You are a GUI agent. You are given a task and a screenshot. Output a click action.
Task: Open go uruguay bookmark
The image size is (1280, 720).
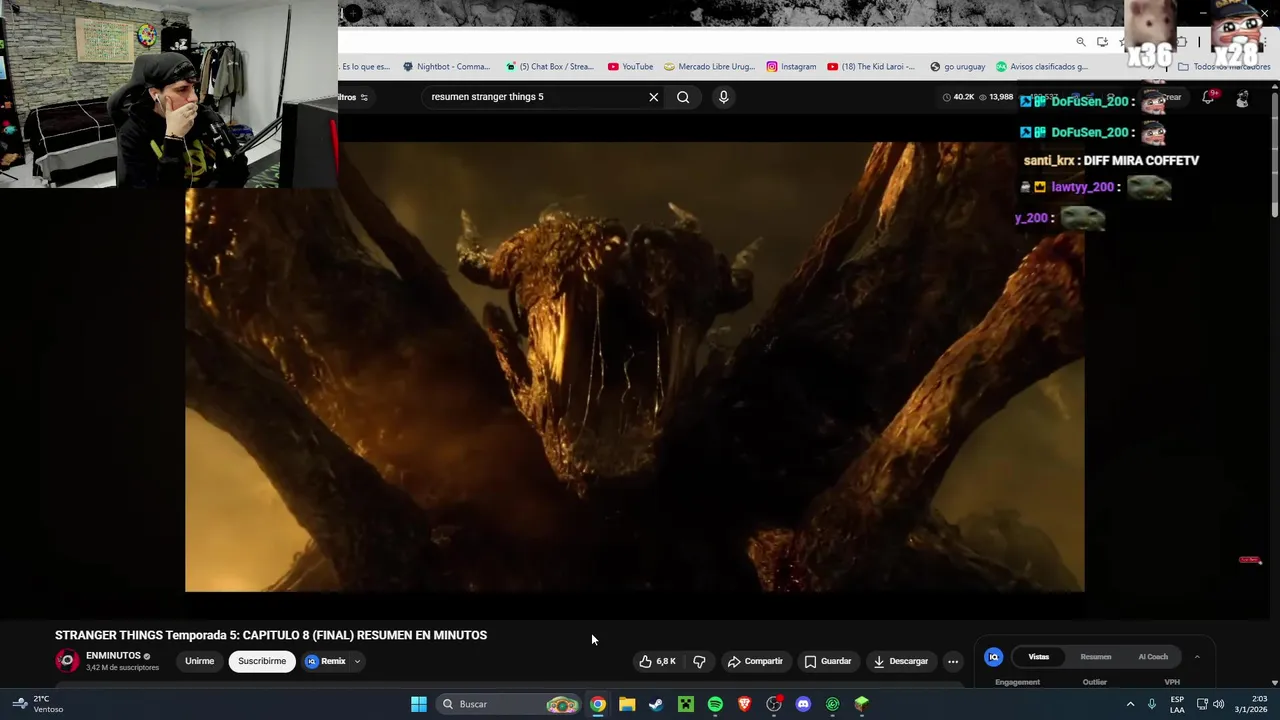(x=957, y=67)
